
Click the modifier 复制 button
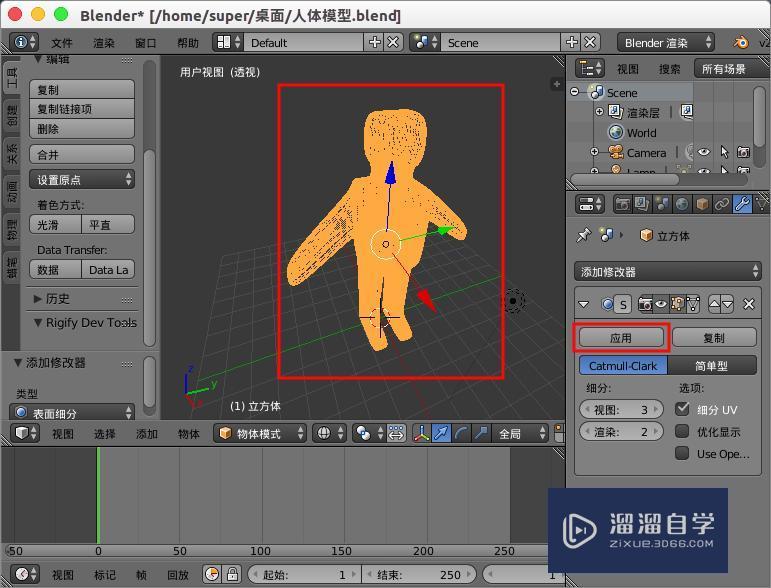click(x=714, y=338)
